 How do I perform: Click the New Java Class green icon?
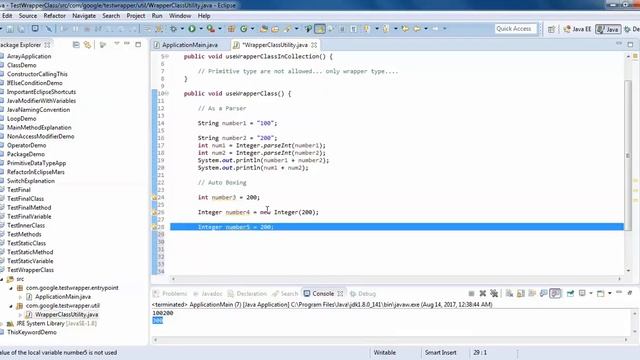244,29
